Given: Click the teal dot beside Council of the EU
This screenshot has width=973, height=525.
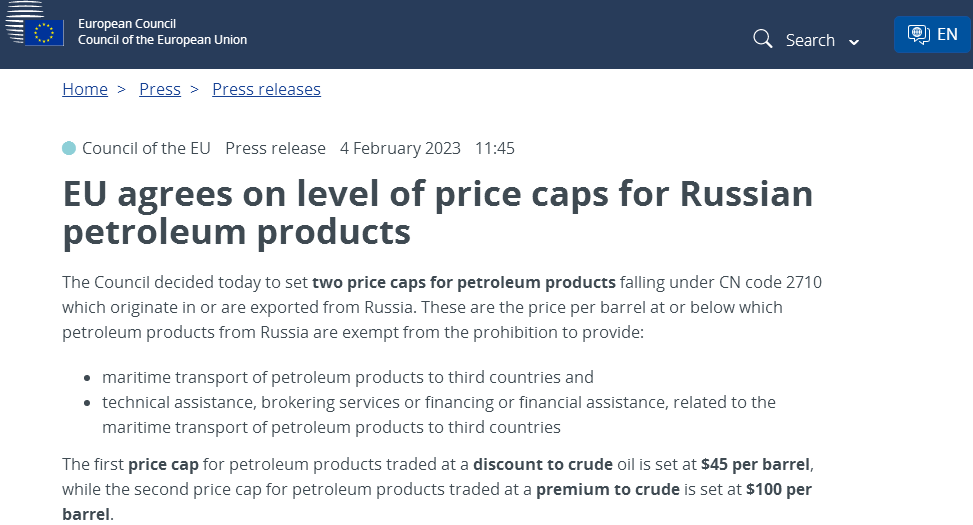Looking at the screenshot, I should click(69, 148).
